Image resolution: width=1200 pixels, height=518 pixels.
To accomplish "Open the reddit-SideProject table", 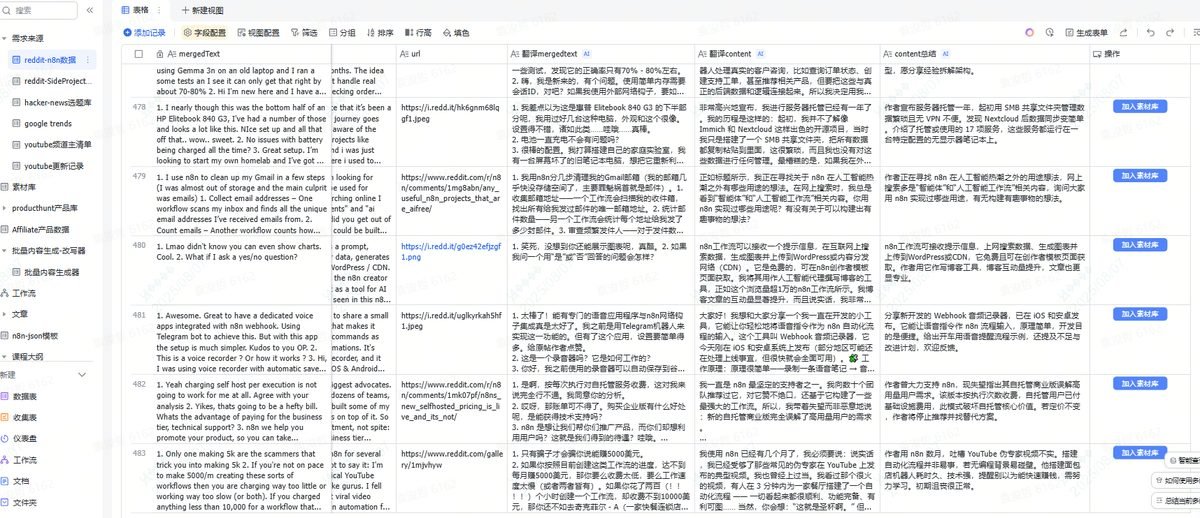I will (x=52, y=81).
